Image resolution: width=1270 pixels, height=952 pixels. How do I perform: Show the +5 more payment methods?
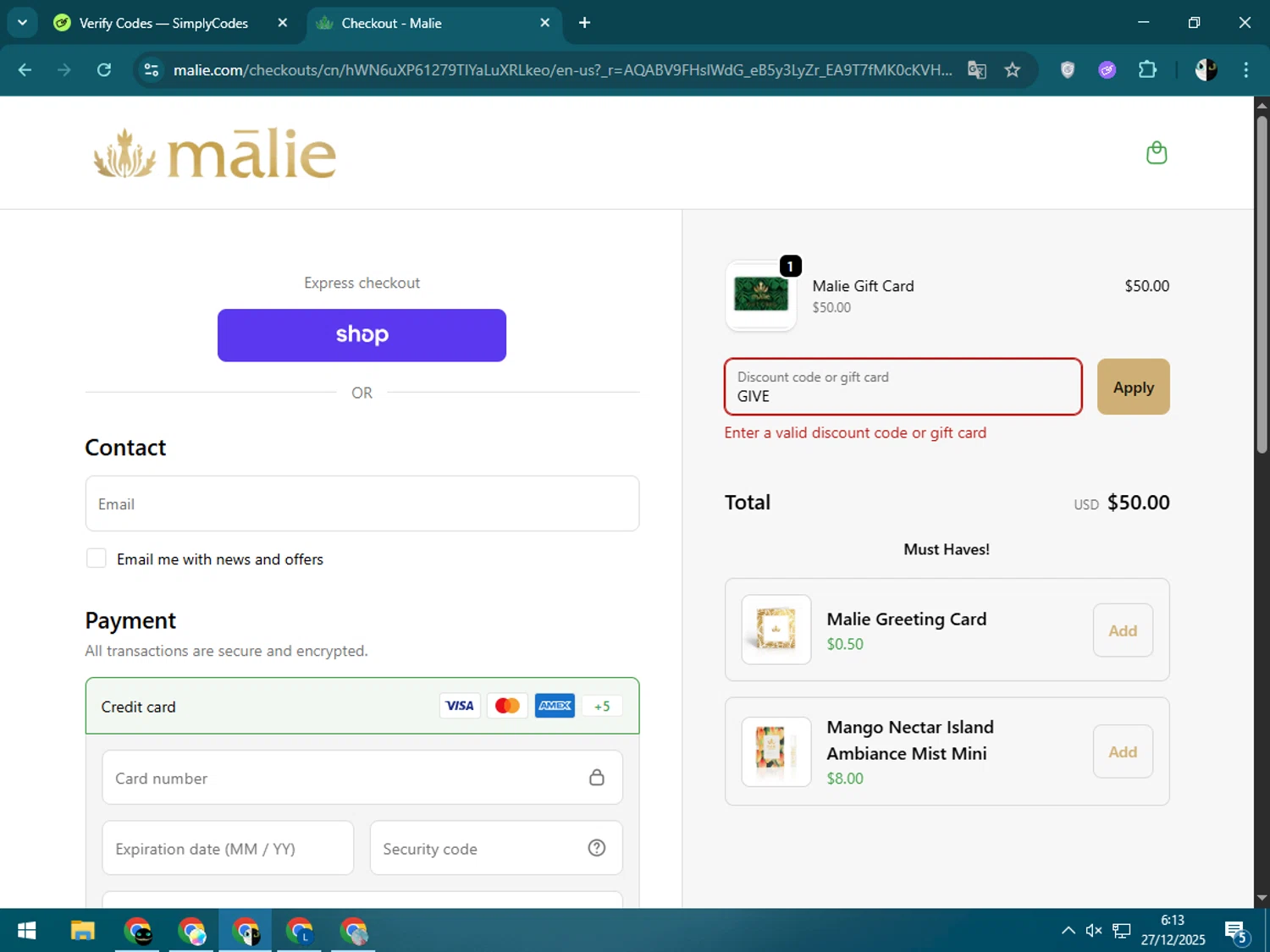click(602, 706)
